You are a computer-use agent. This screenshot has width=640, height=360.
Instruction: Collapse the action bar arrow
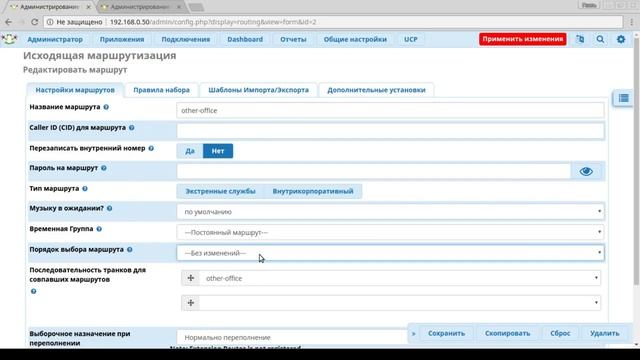(x=413, y=333)
